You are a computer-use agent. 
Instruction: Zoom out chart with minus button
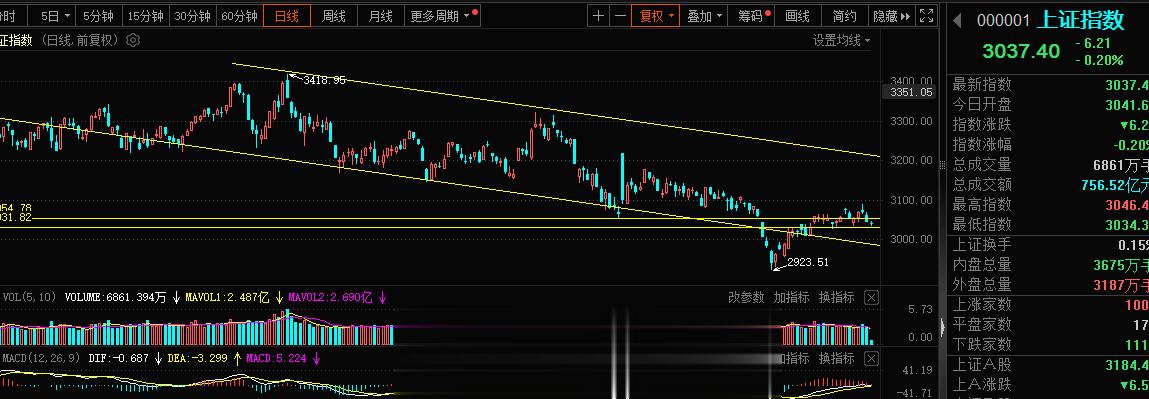click(x=620, y=15)
